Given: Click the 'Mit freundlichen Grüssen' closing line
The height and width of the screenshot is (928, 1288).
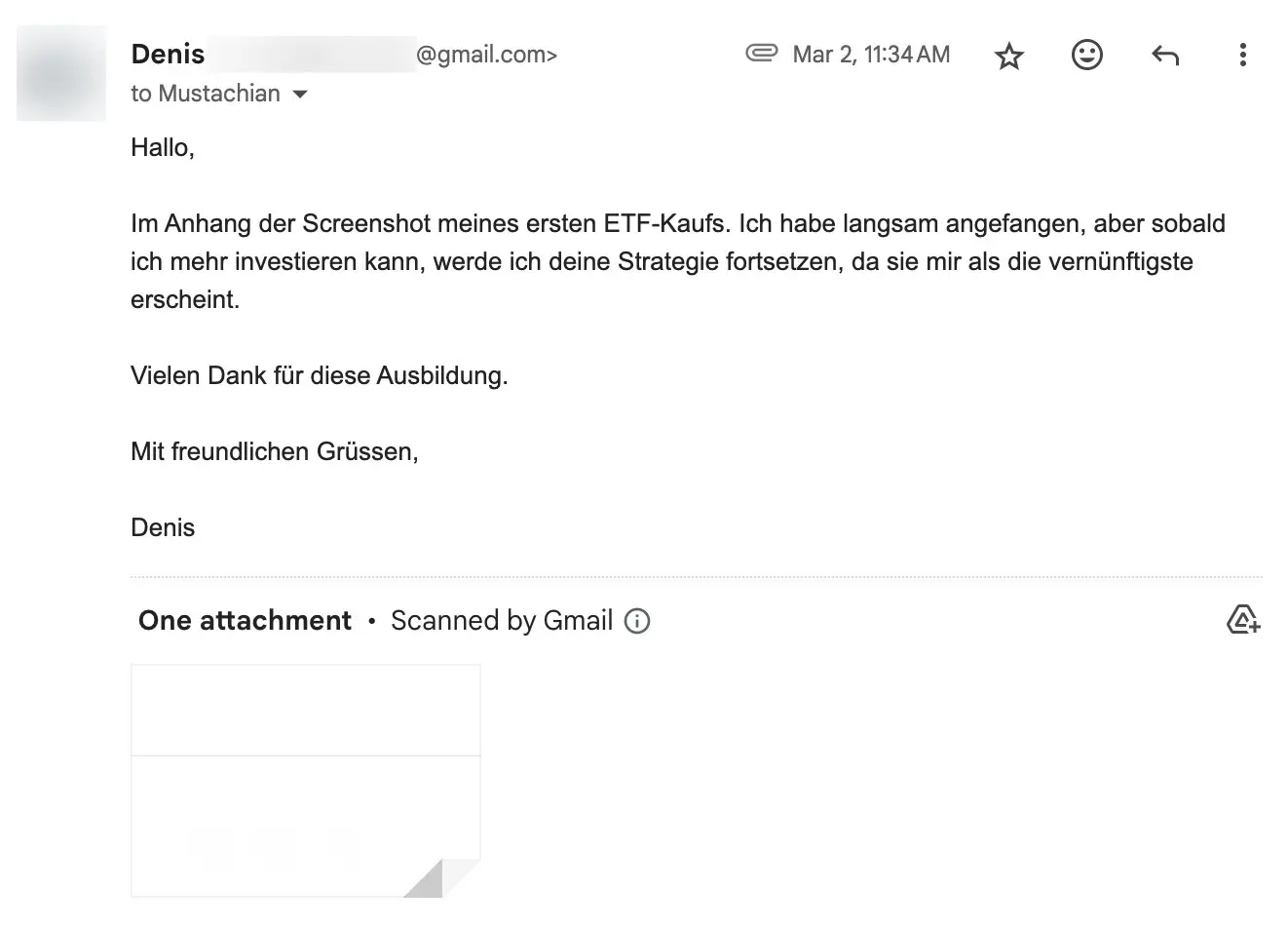Looking at the screenshot, I should coord(275,452).
